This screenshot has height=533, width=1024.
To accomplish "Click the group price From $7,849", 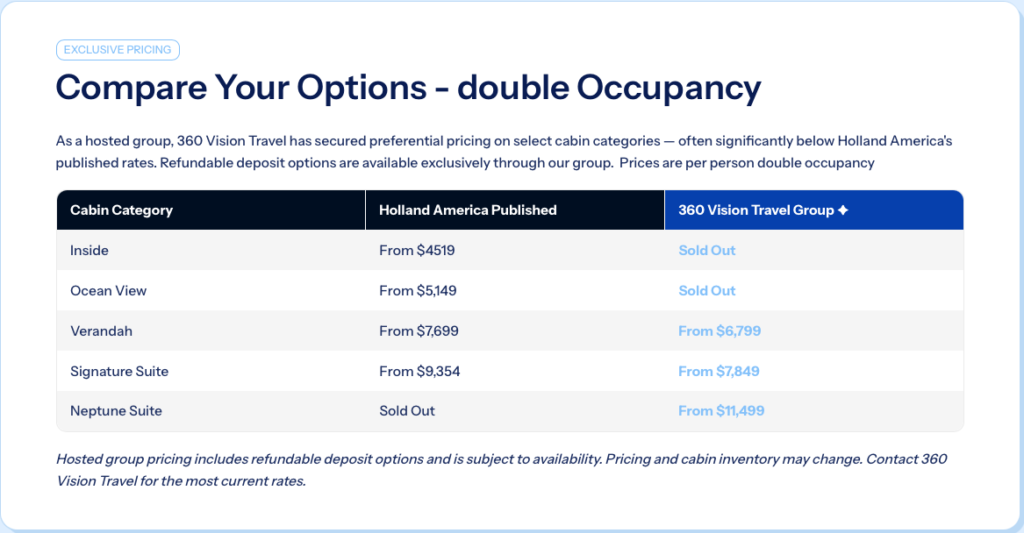I will coord(718,372).
